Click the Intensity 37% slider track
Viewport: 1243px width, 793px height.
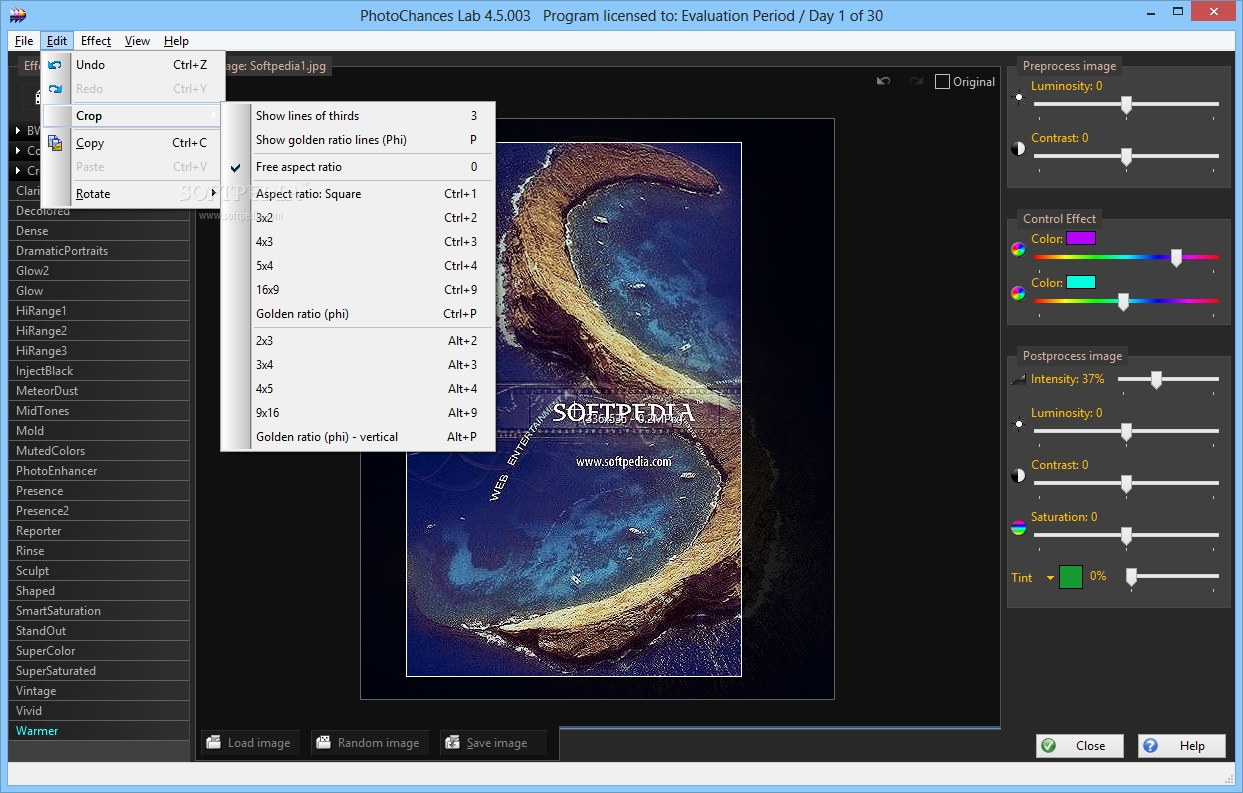(1168, 380)
